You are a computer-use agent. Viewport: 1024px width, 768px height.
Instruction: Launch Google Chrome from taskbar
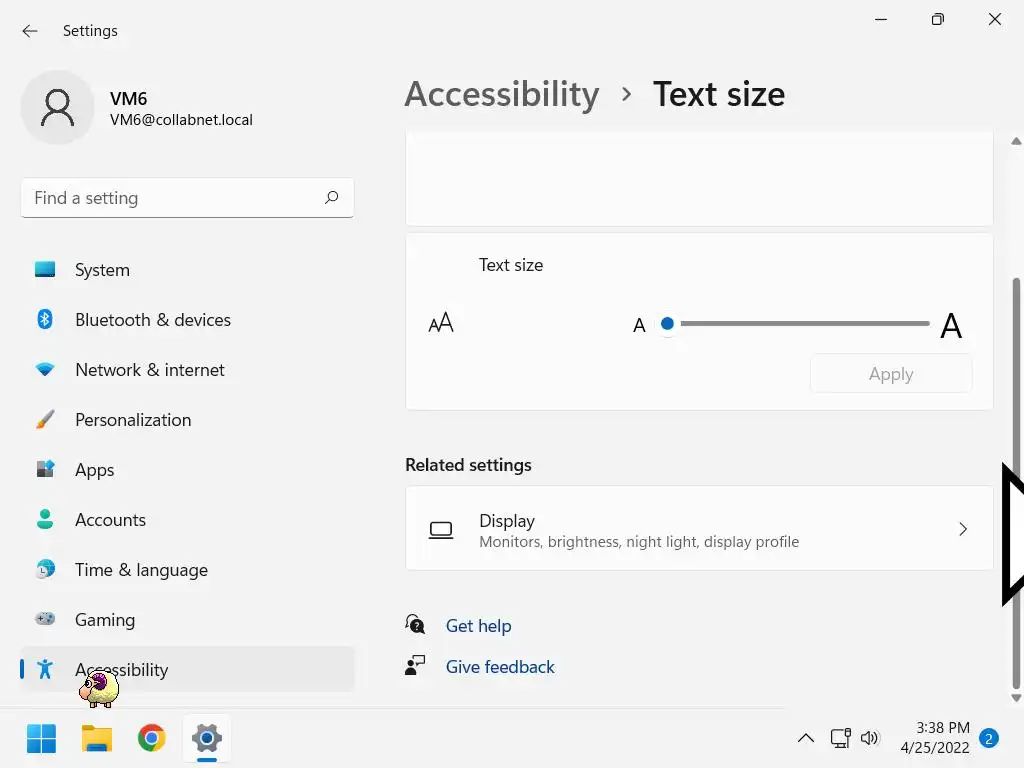coord(152,739)
